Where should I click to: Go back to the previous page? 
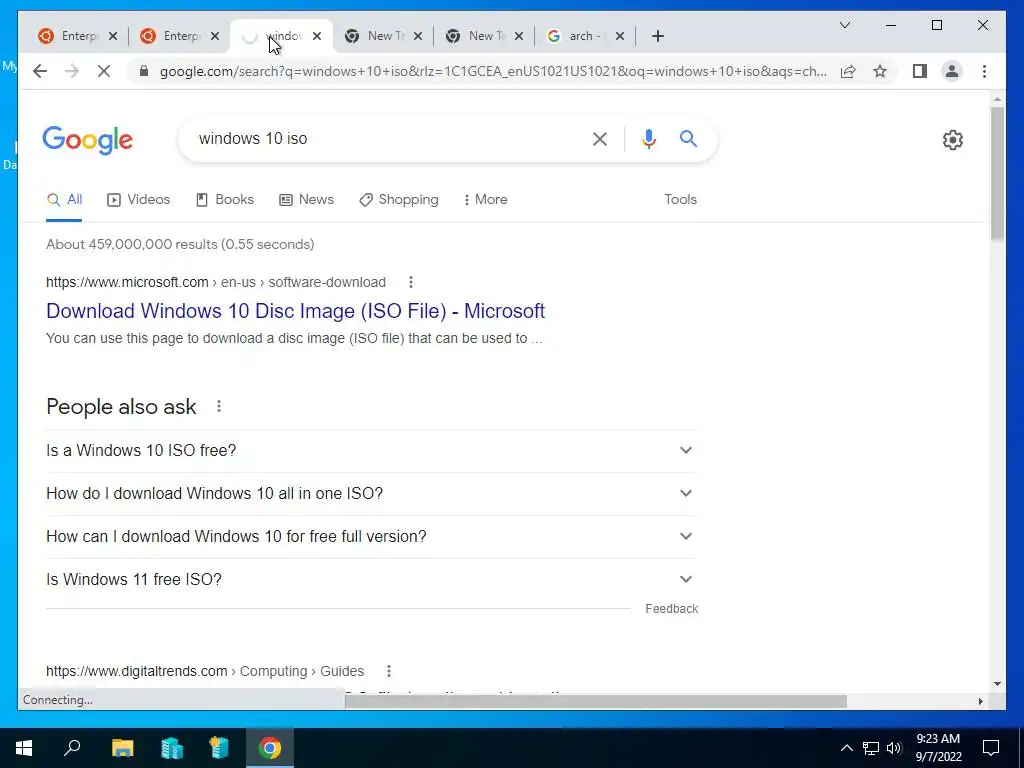point(40,71)
